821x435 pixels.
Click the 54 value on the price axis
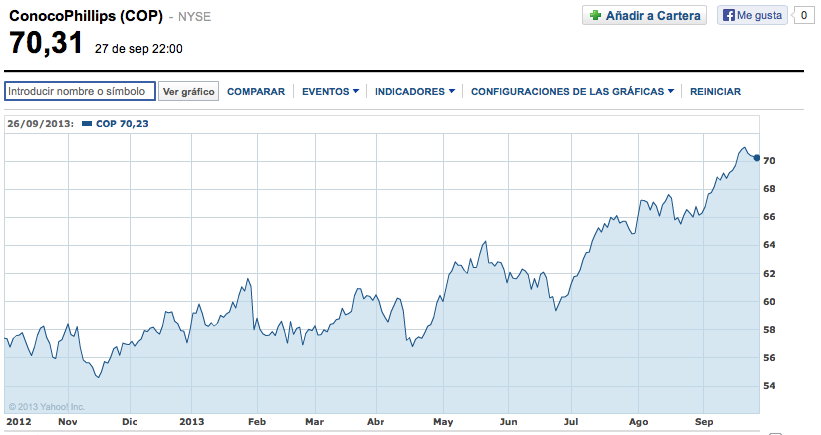tap(769, 386)
